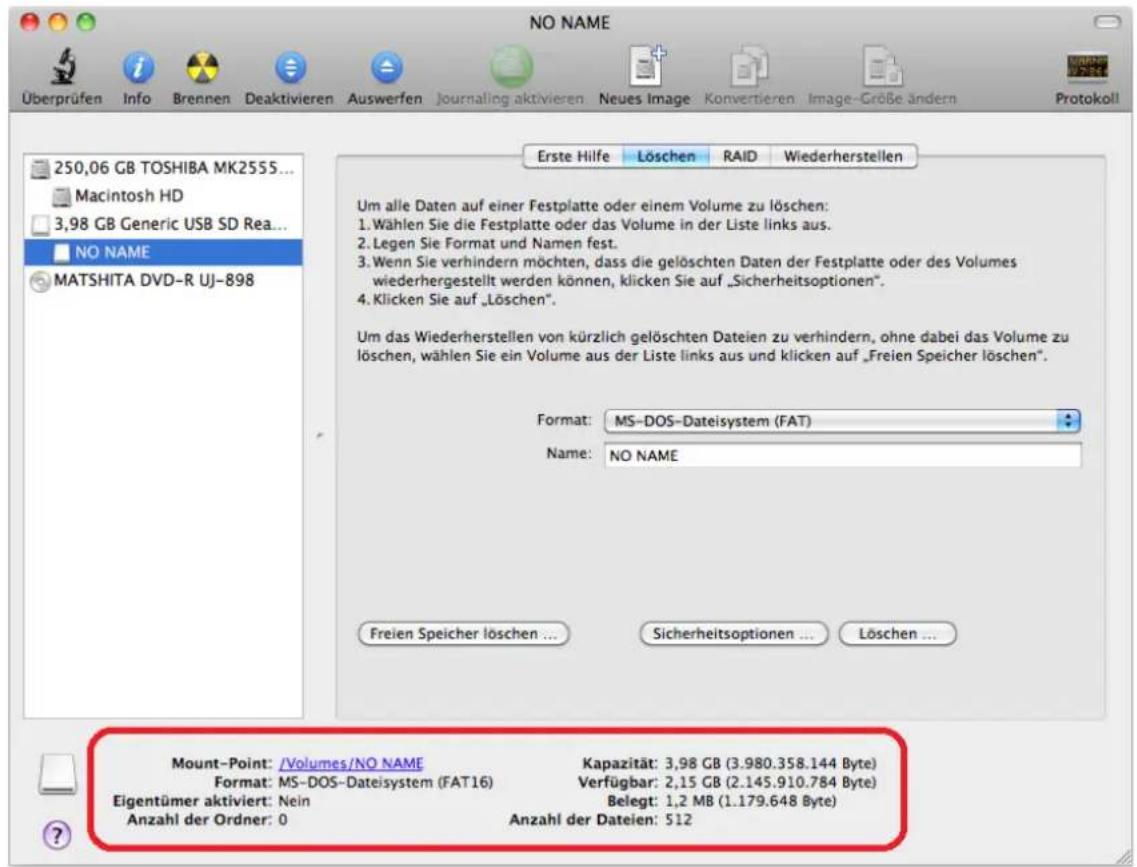
Task: Open Sicherheitsoptionen button
Action: (732, 634)
